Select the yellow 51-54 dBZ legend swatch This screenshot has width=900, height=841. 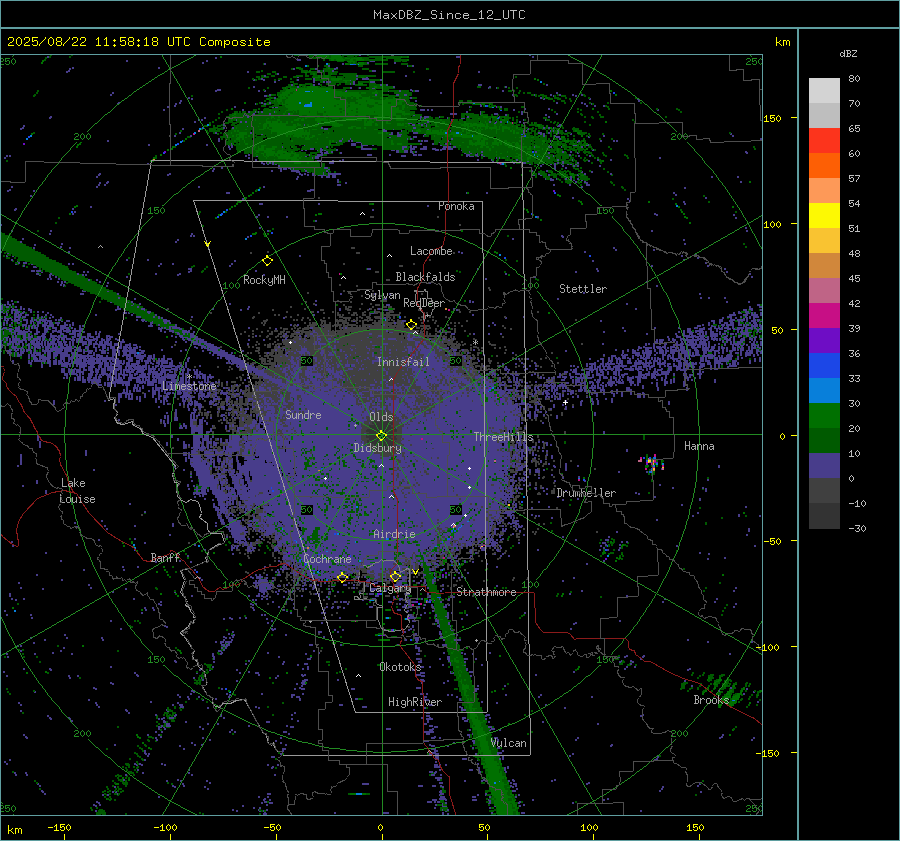824,216
